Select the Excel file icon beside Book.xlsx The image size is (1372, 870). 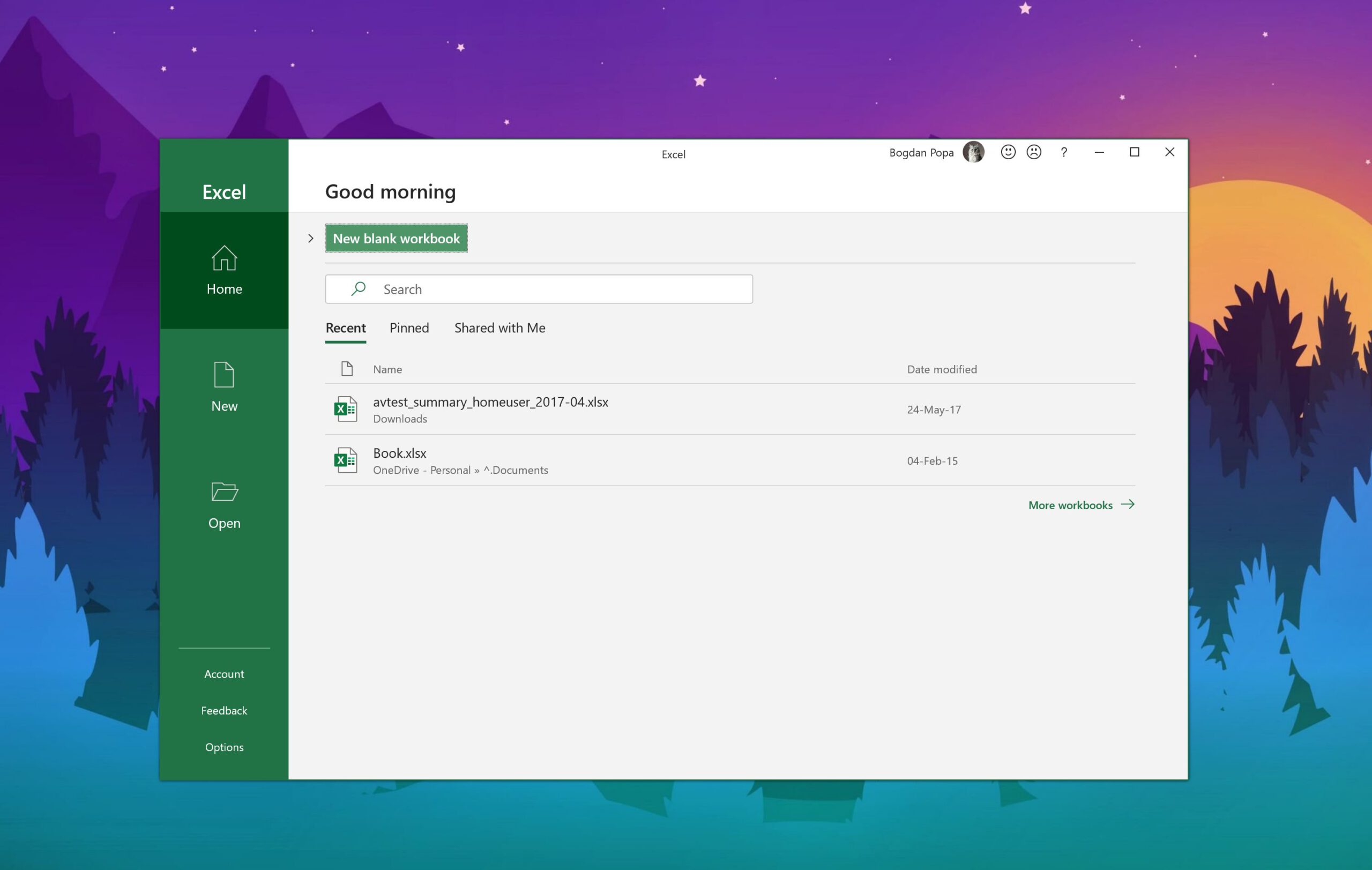[345, 460]
